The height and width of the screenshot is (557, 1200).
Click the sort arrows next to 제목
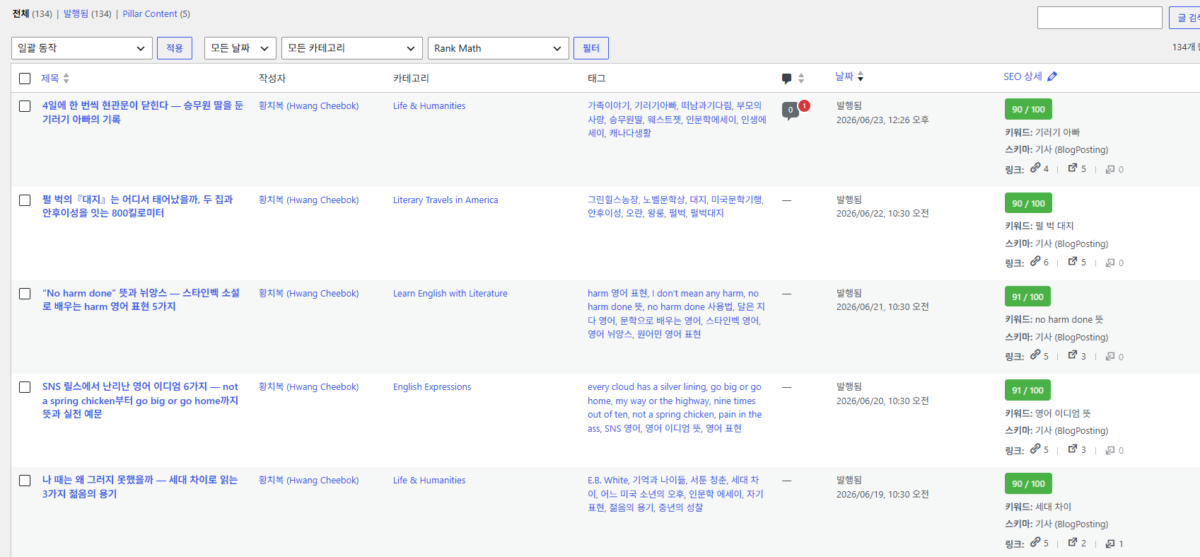pyautogui.click(x=67, y=78)
